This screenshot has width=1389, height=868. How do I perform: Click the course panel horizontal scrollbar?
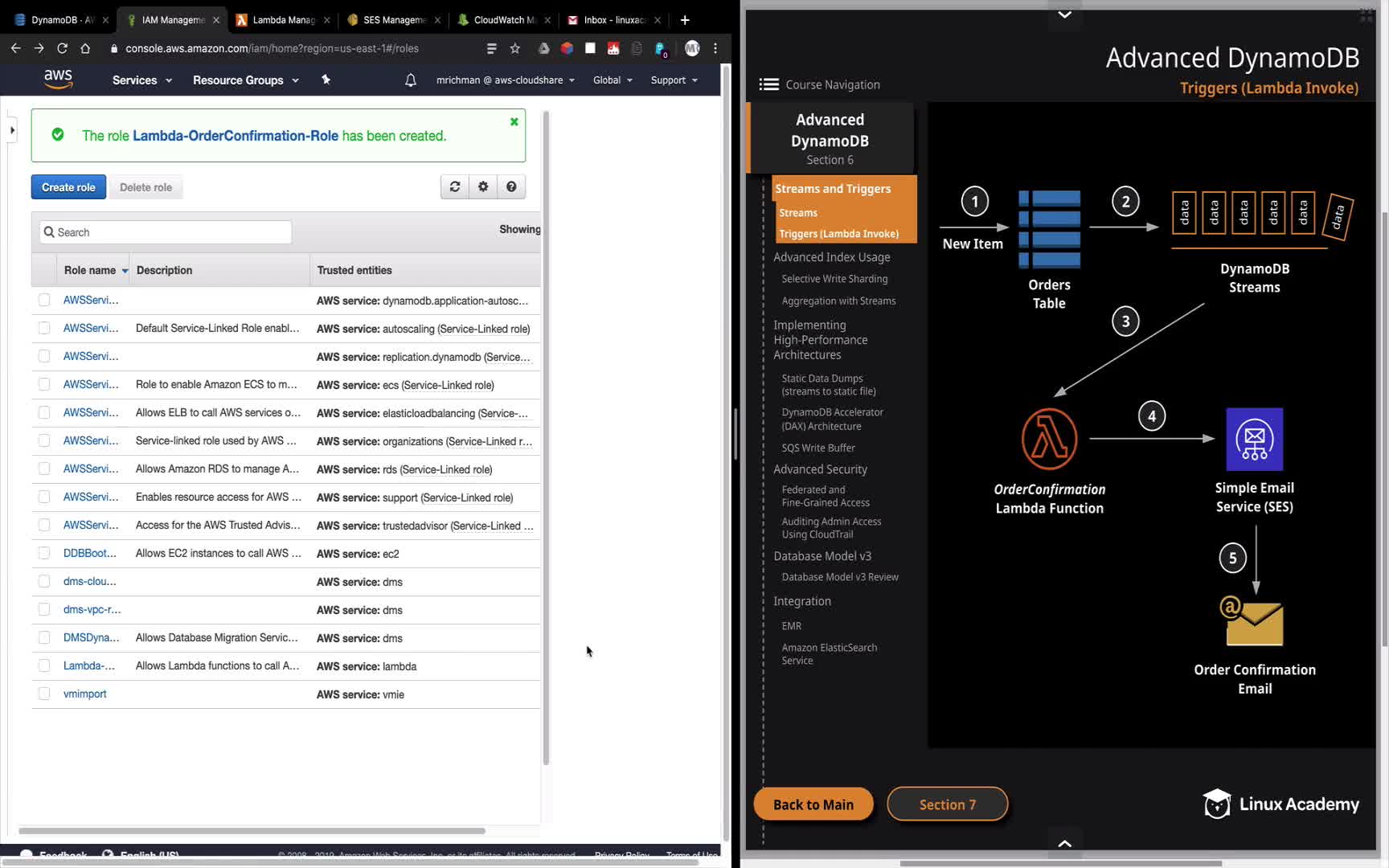(x=1061, y=864)
